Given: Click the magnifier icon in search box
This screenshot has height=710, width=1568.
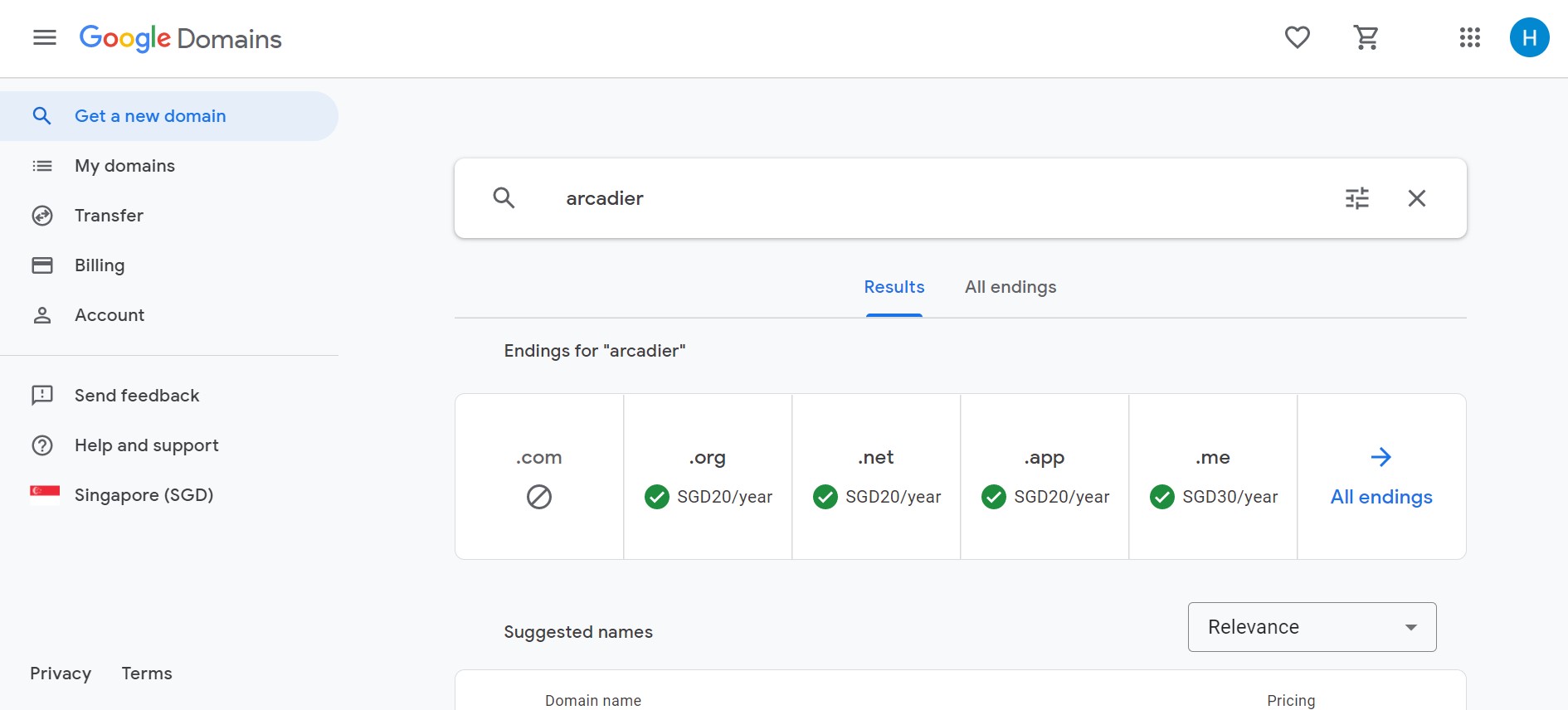Looking at the screenshot, I should click(x=504, y=198).
